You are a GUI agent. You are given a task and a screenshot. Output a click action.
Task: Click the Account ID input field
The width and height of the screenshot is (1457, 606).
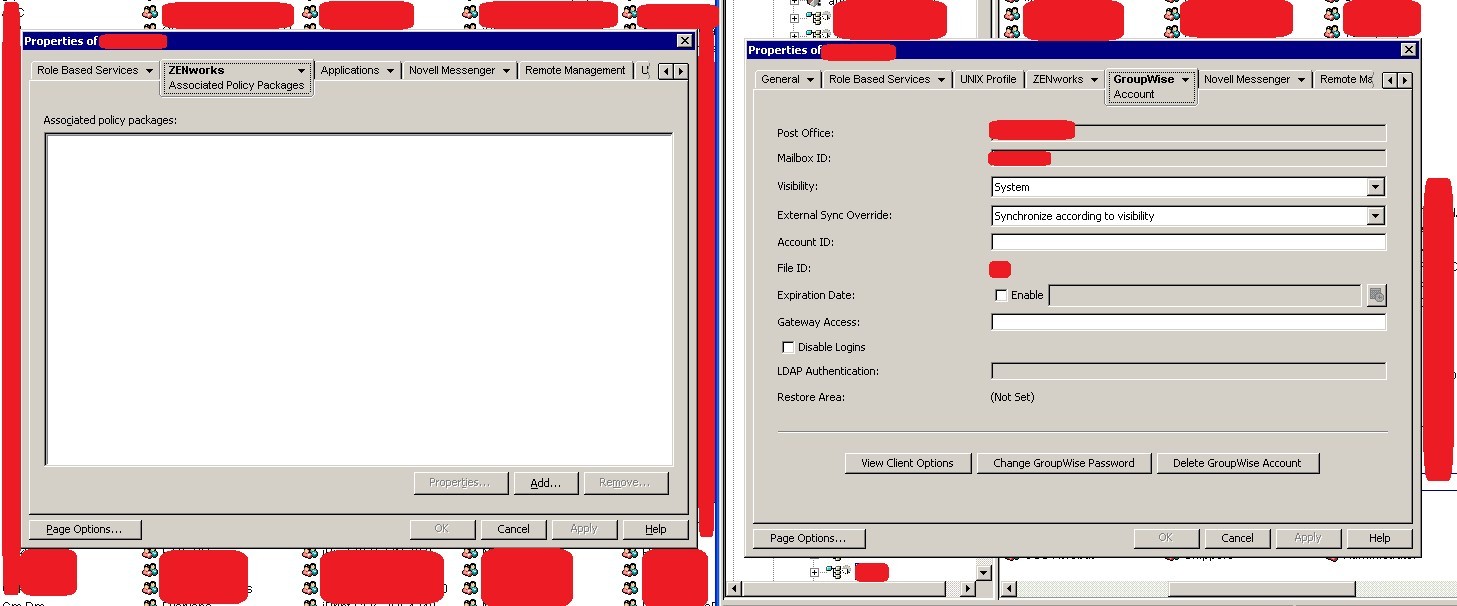1189,242
